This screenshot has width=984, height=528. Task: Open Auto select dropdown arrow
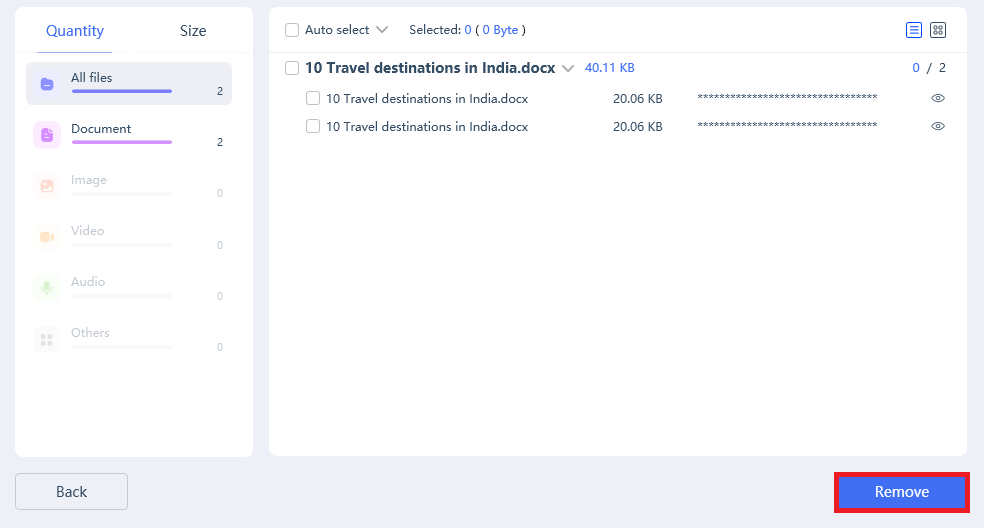381,30
